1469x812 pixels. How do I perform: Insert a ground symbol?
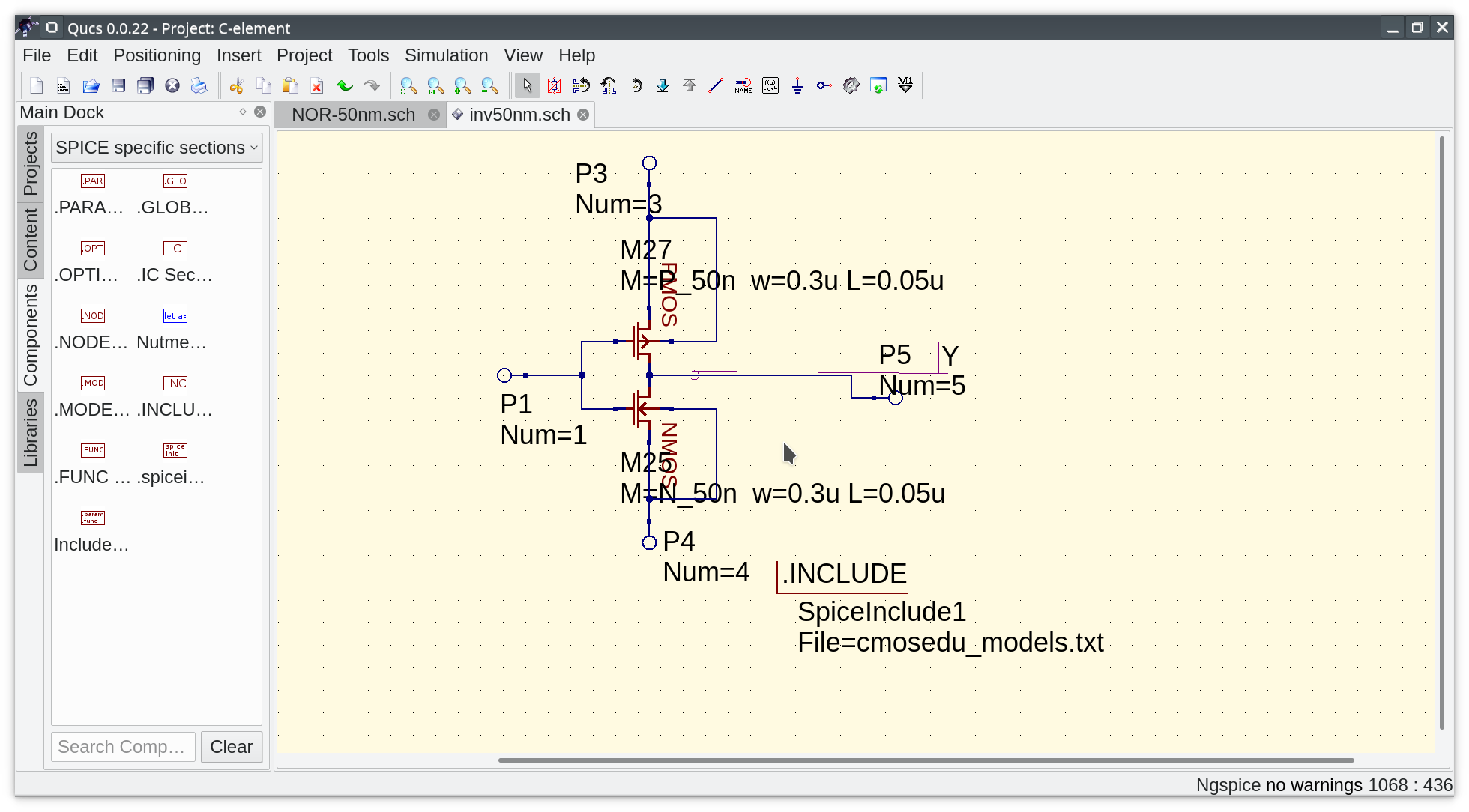point(797,85)
